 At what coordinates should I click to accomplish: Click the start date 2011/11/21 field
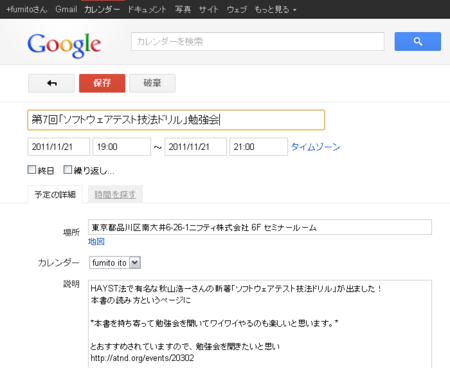pyautogui.click(x=59, y=147)
